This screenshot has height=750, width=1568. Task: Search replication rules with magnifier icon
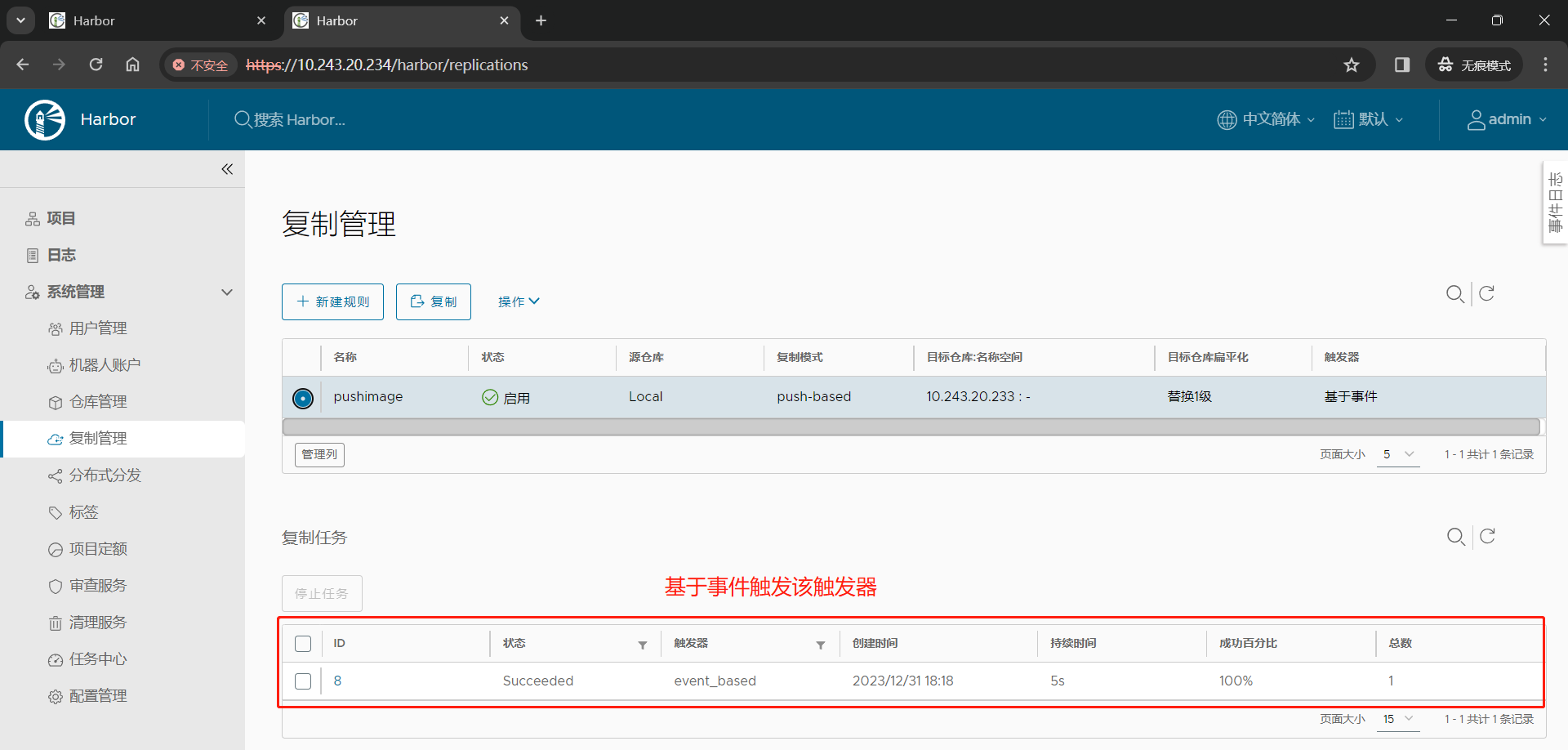coord(1454,293)
